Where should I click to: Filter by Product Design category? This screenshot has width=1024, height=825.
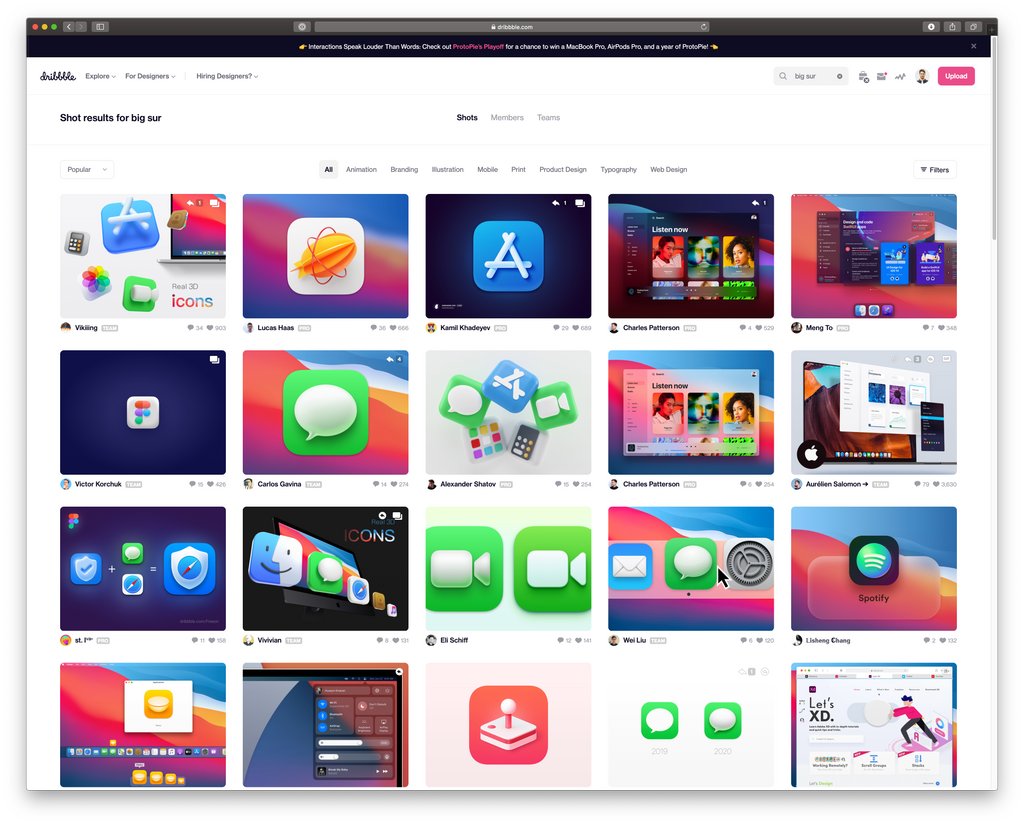click(563, 169)
